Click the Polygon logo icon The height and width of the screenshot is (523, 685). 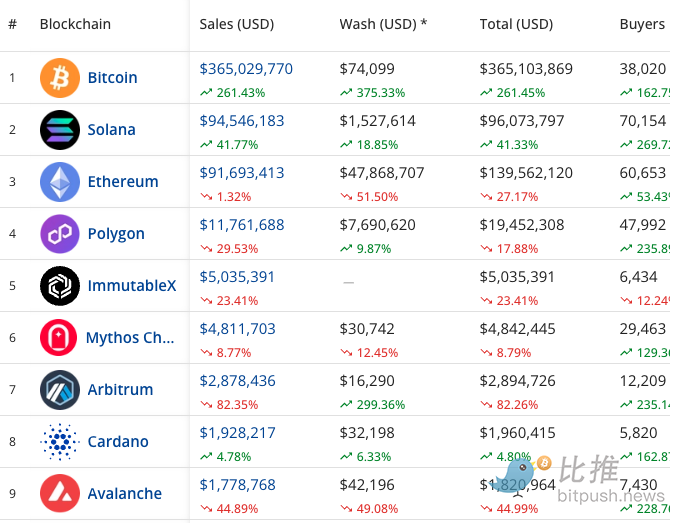tap(59, 234)
